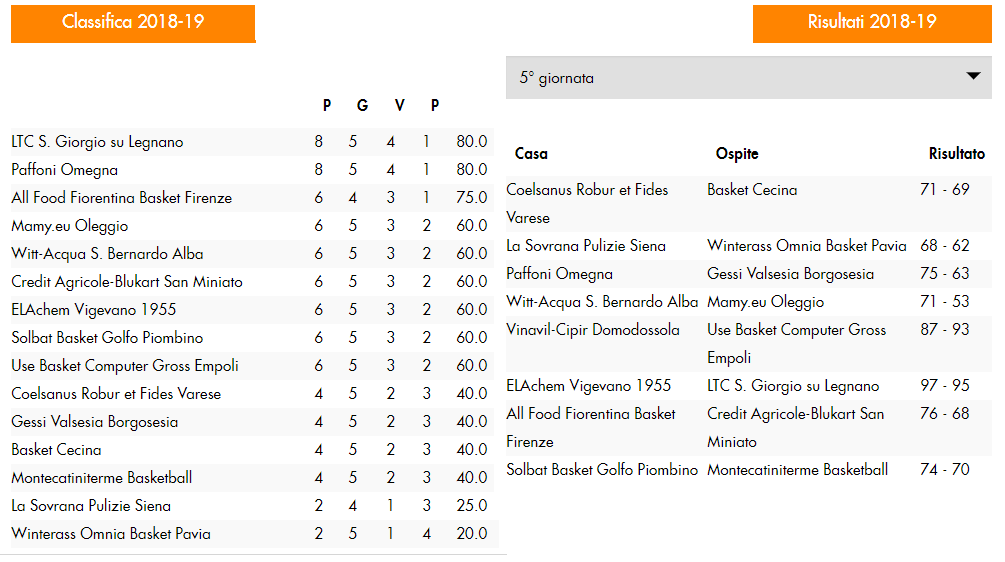
Task: Expand the 5° giornata dropdown
Action: point(749,78)
